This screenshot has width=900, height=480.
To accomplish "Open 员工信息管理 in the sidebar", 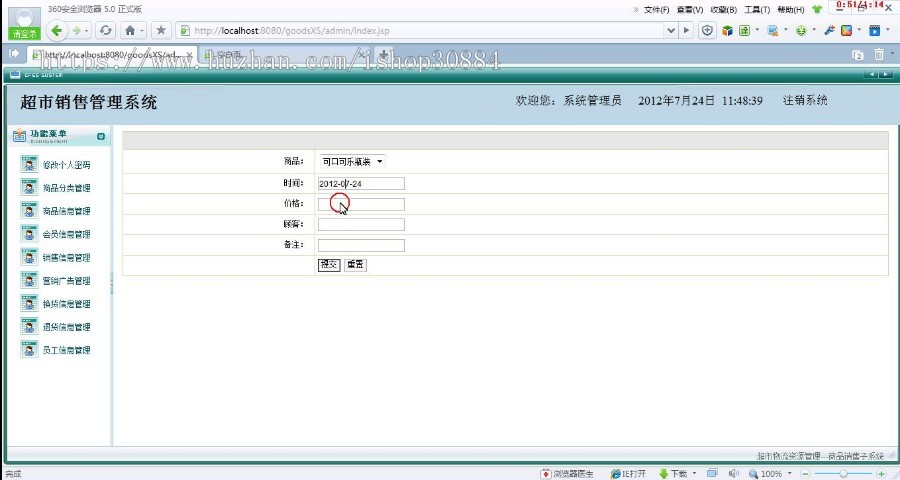I will [x=67, y=350].
